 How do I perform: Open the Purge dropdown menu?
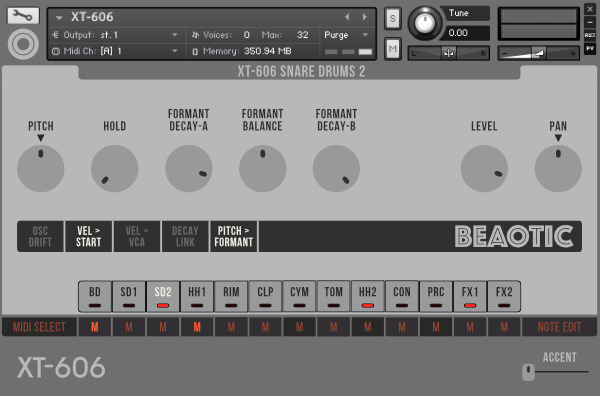click(346, 35)
